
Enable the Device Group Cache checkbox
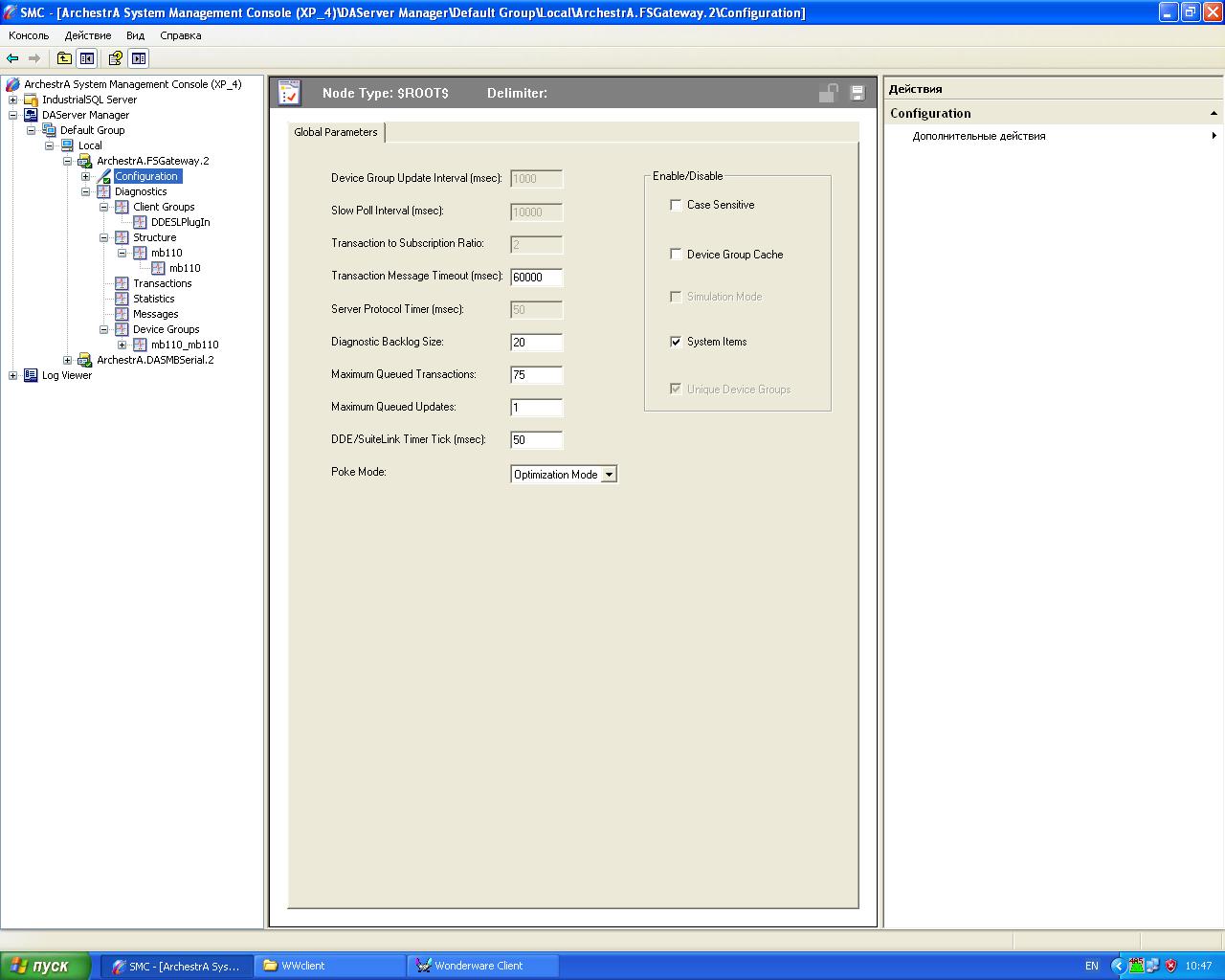pos(677,255)
